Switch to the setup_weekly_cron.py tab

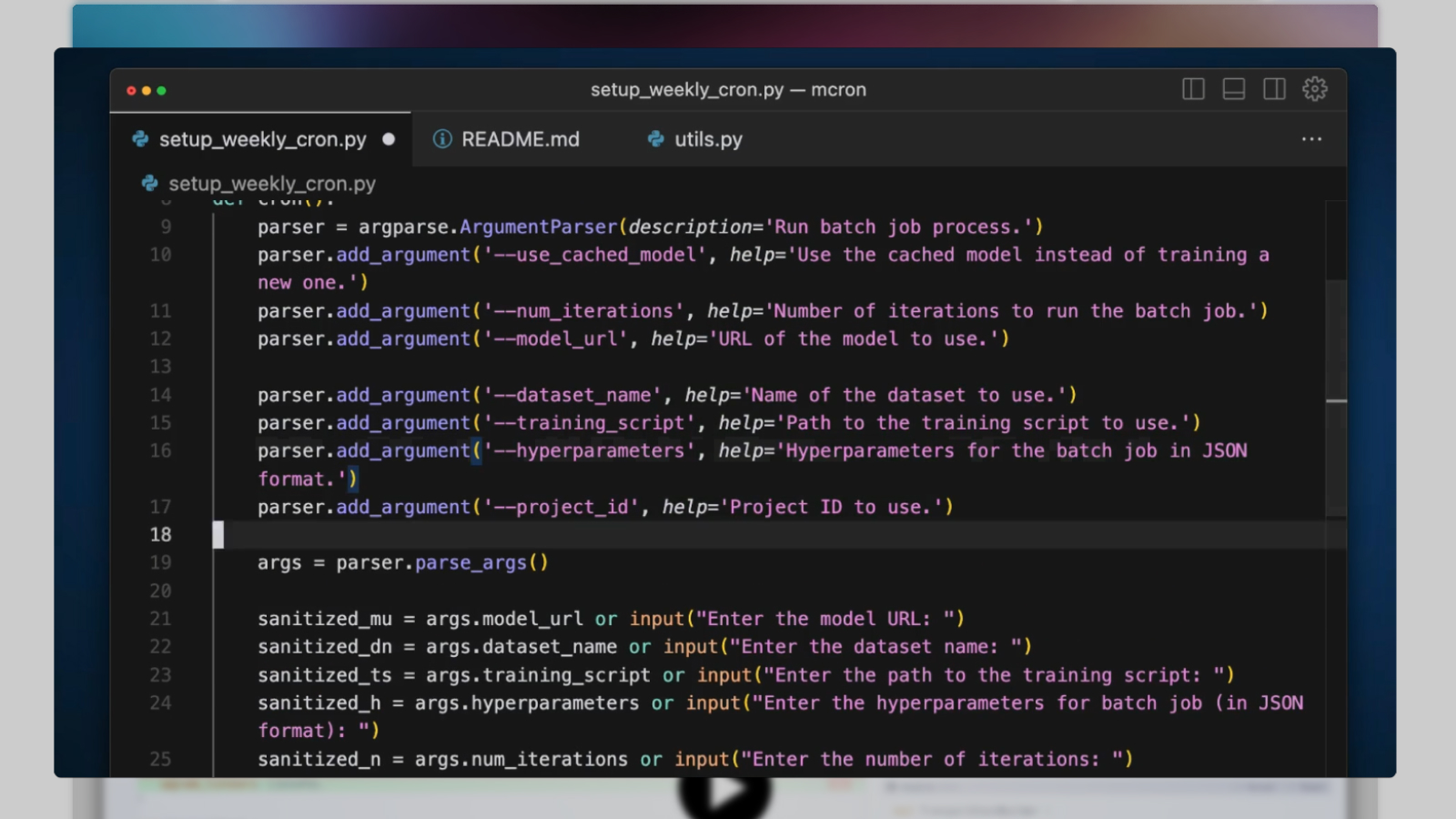(x=261, y=139)
